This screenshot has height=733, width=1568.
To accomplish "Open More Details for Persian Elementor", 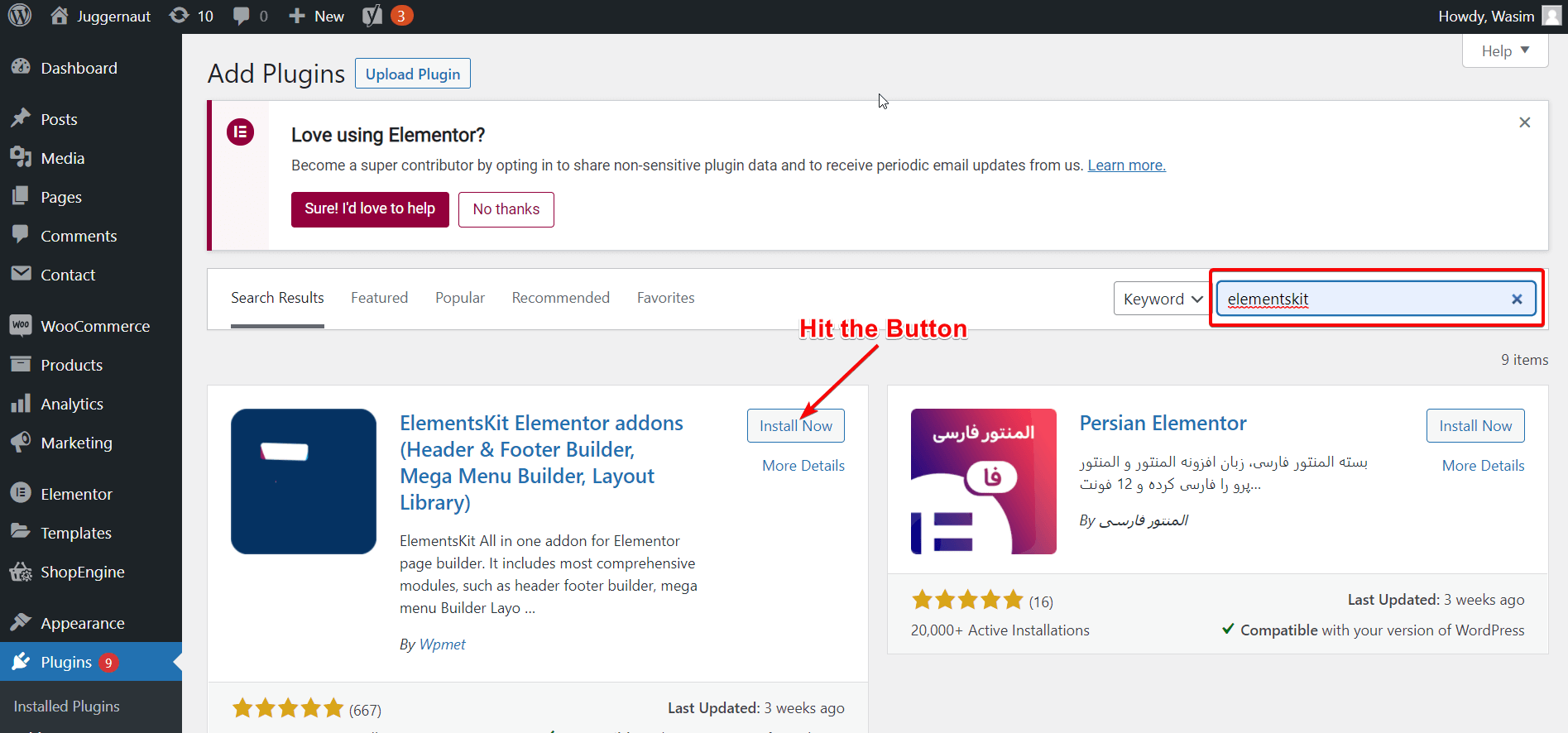I will [1483, 466].
